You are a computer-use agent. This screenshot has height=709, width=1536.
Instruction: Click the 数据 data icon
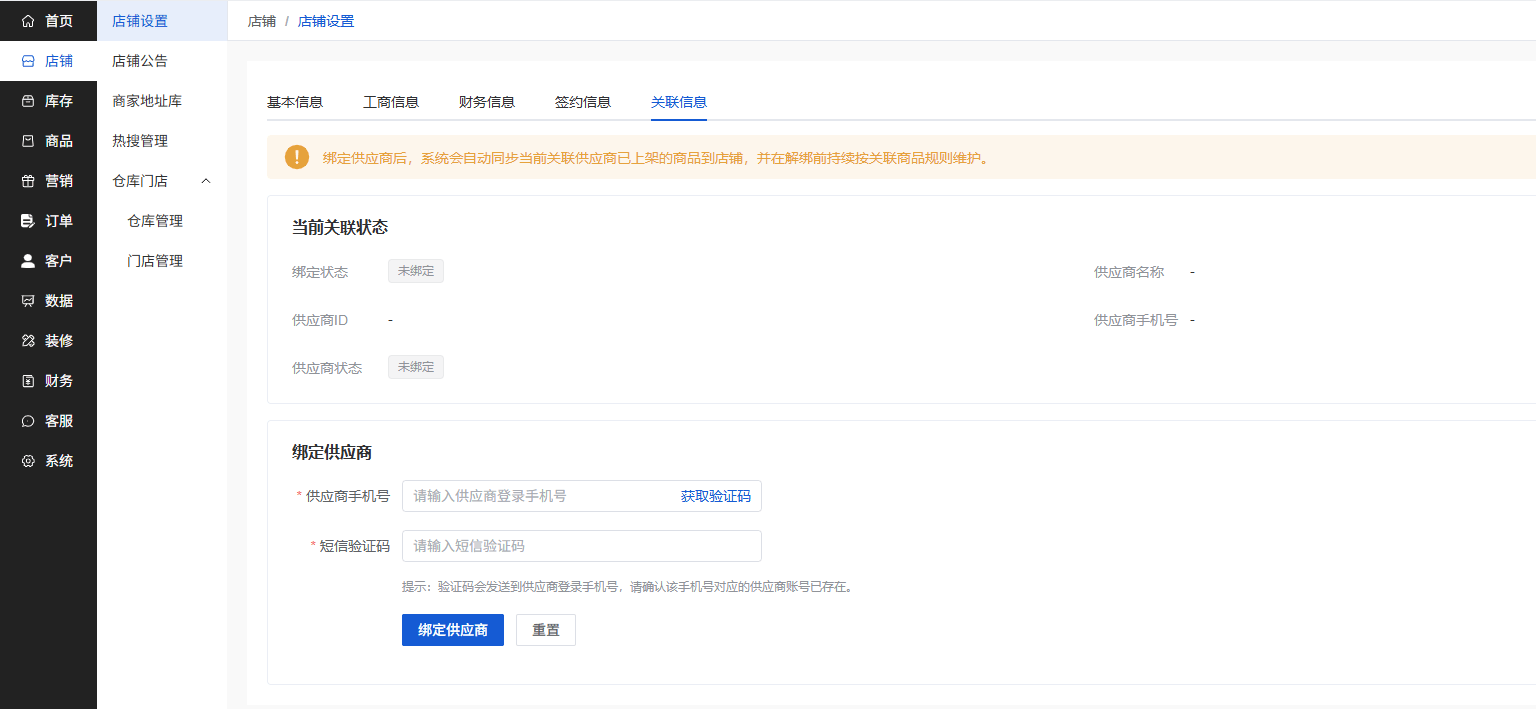point(28,301)
